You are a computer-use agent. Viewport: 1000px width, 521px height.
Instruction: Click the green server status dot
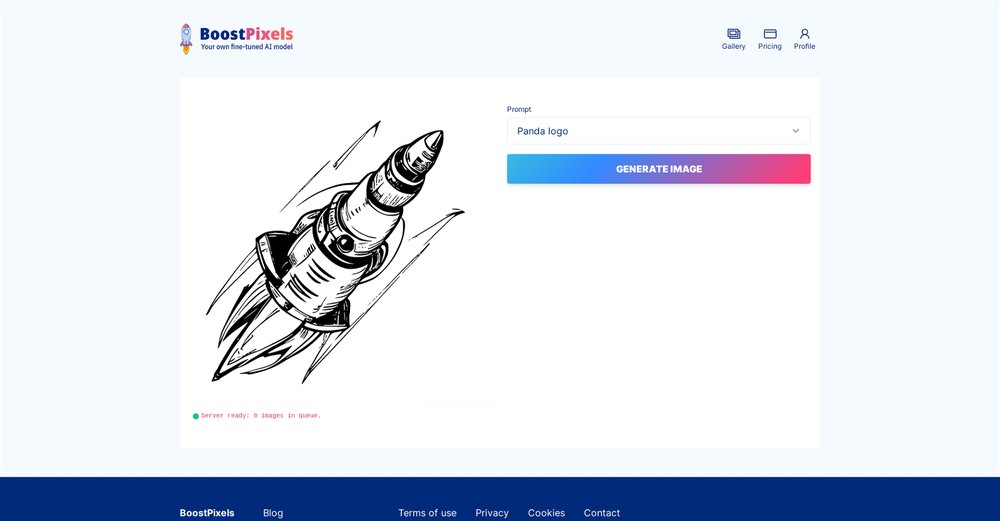click(196, 415)
